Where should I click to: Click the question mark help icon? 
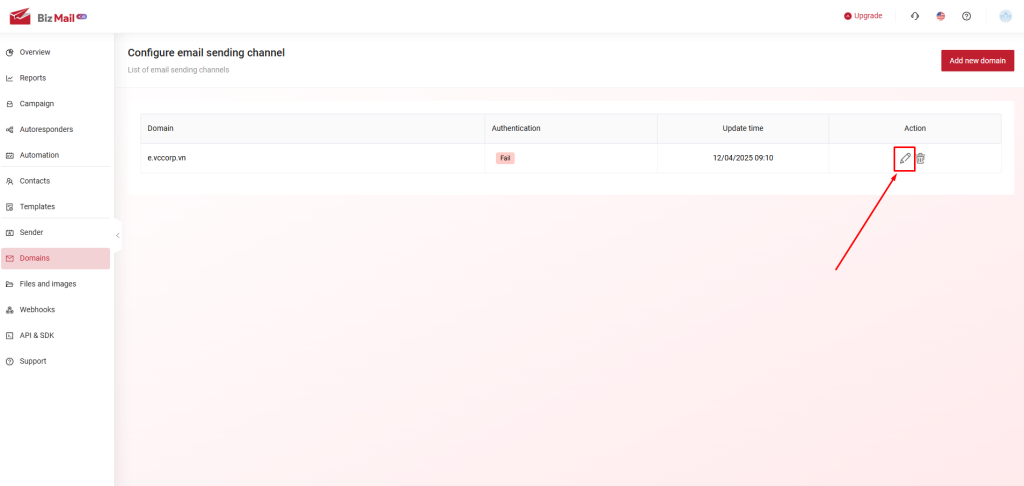[966, 16]
